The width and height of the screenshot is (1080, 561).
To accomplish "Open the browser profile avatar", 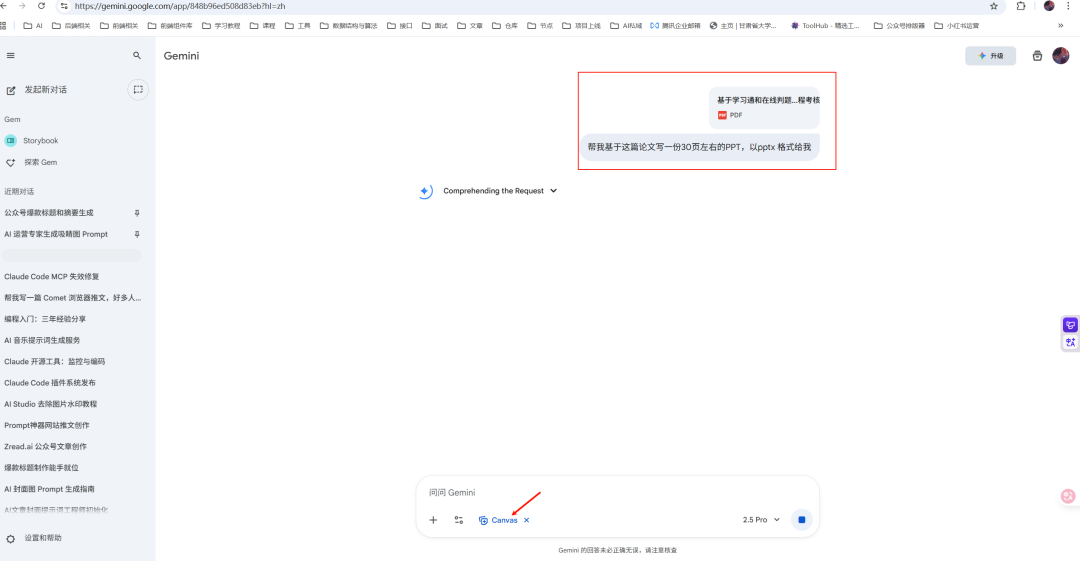I will point(1049,6).
